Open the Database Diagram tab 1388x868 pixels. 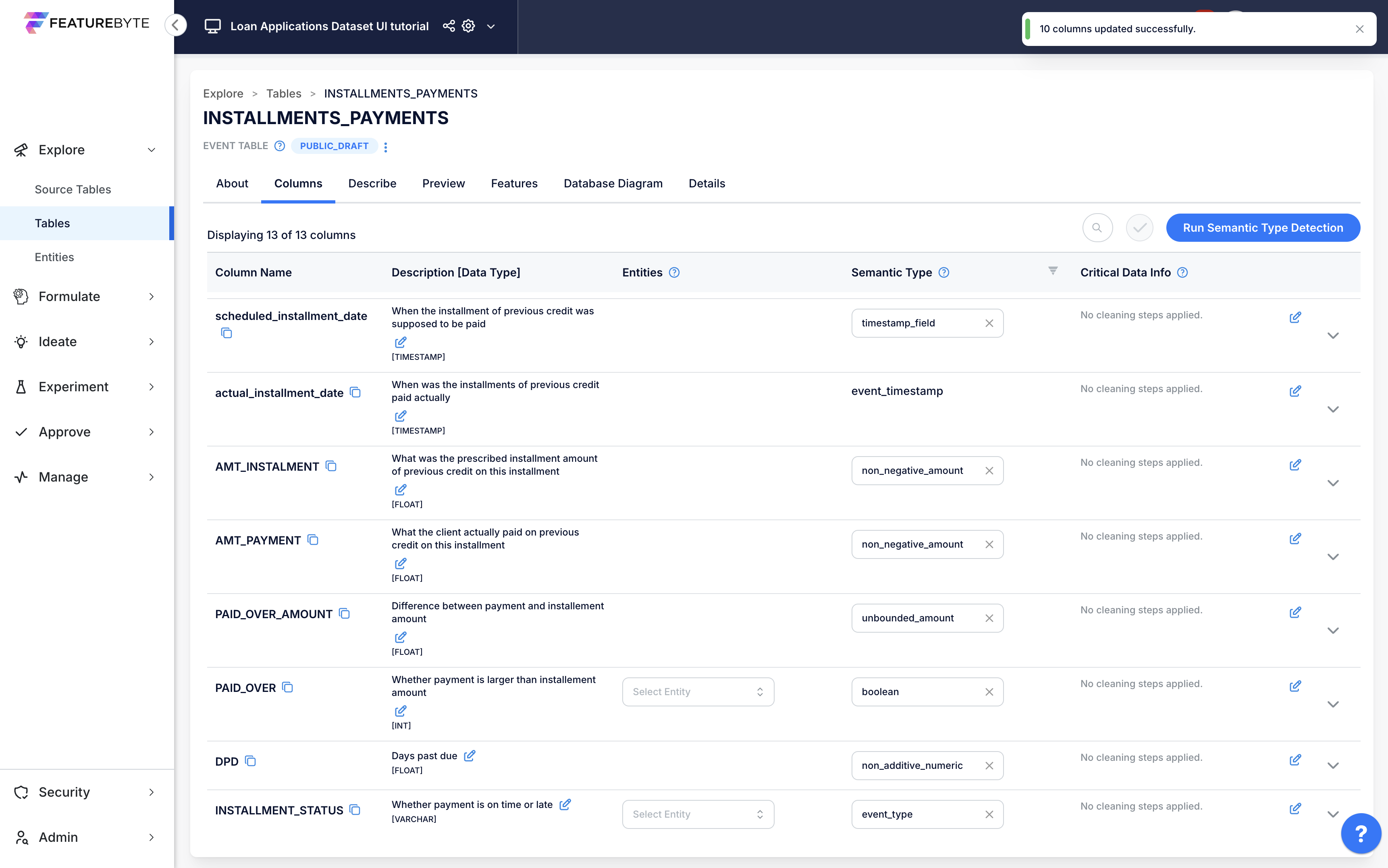click(613, 183)
